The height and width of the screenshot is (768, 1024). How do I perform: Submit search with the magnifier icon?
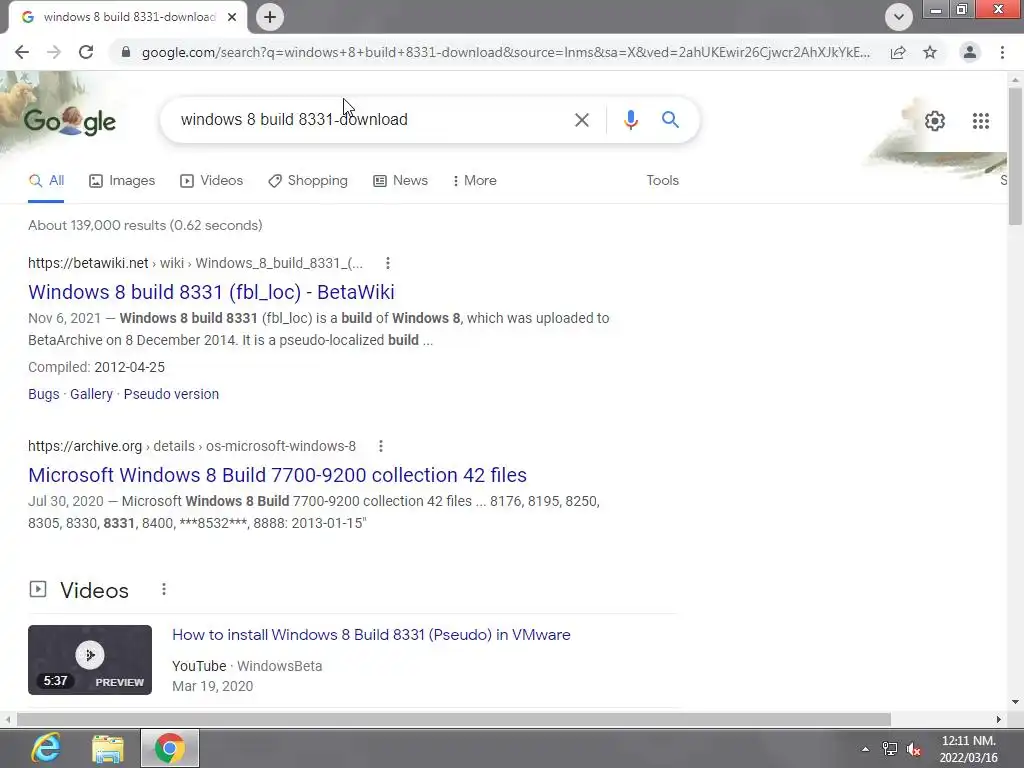pyautogui.click(x=670, y=120)
